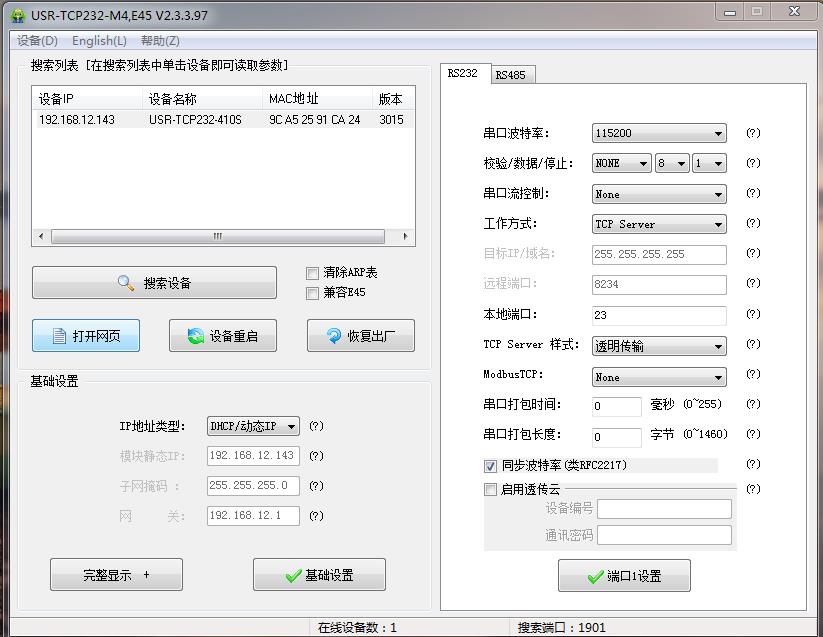Viewport: 823px width, 637px height.
Task: Click the magnifier icon on 搜索设备 button
Action: tap(126, 283)
